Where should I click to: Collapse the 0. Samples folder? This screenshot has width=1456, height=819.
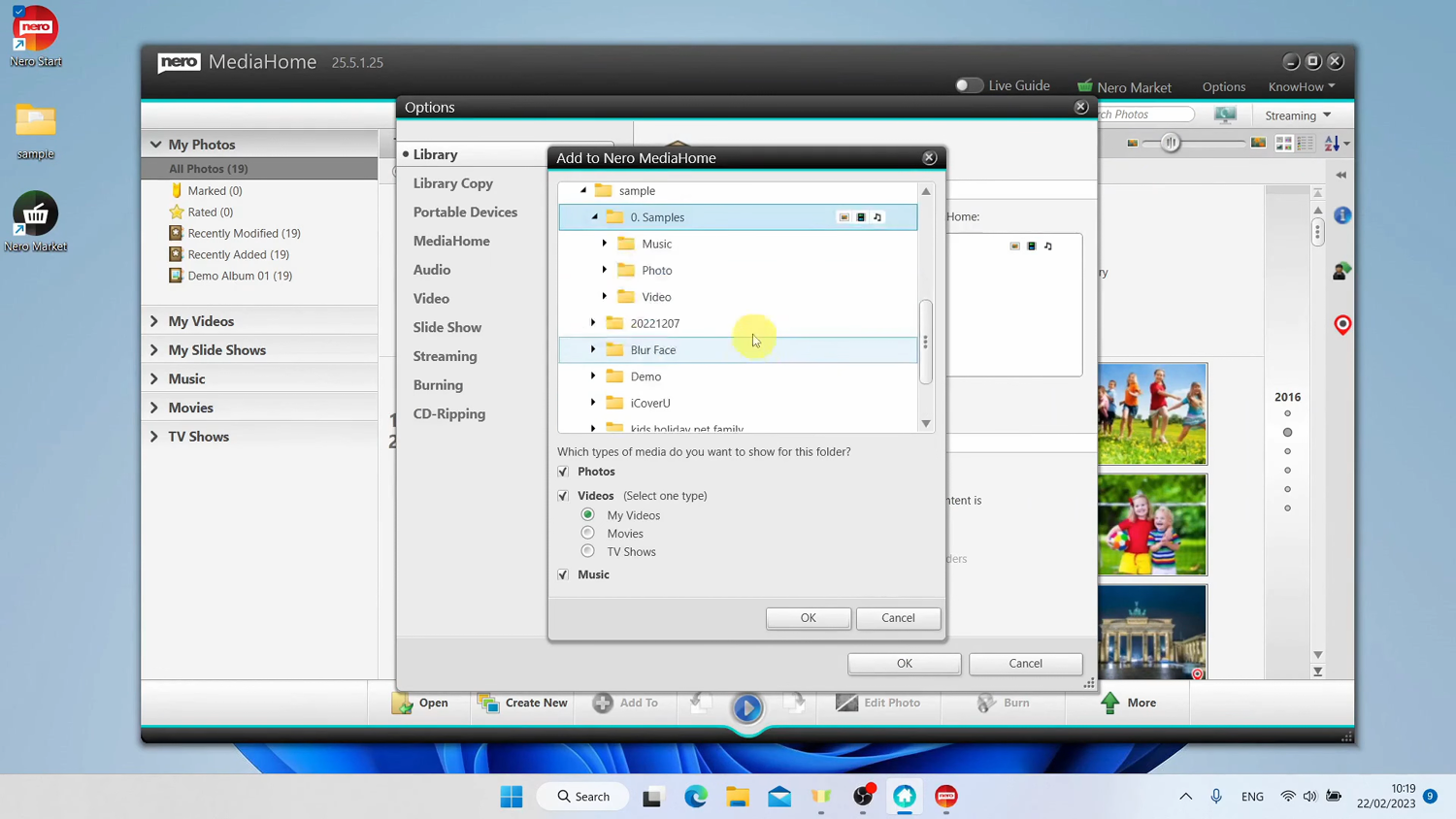coord(594,217)
